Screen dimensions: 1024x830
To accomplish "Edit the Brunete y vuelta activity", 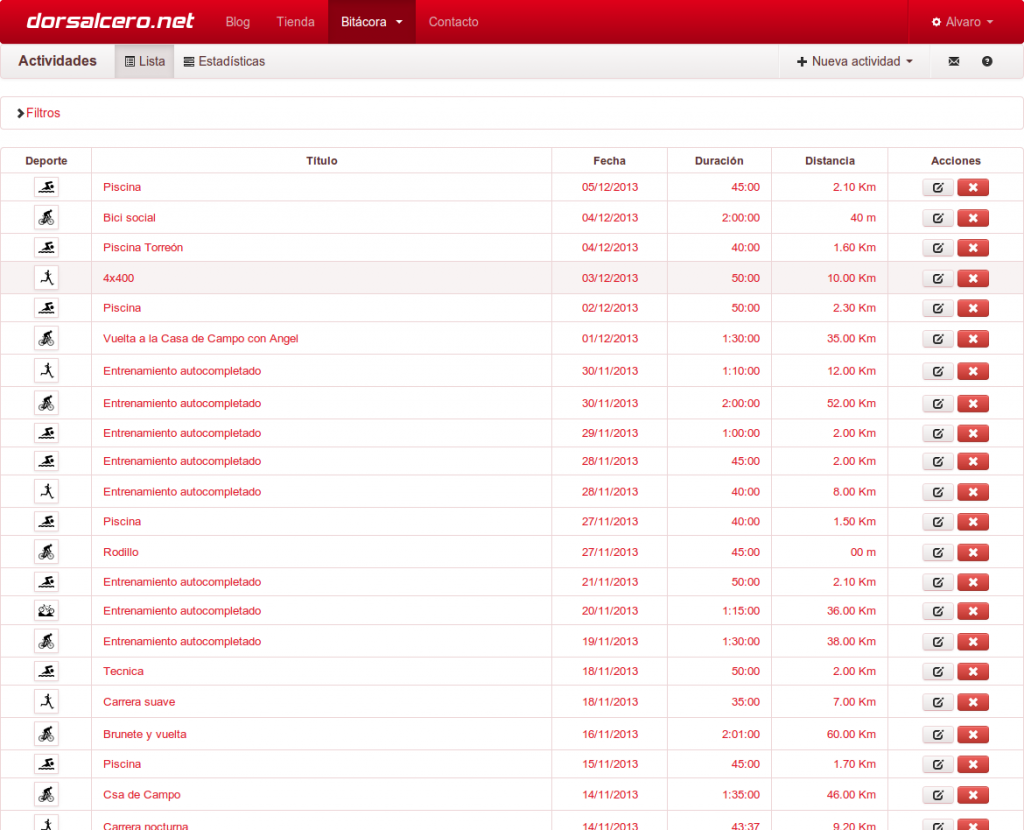I will (x=938, y=735).
